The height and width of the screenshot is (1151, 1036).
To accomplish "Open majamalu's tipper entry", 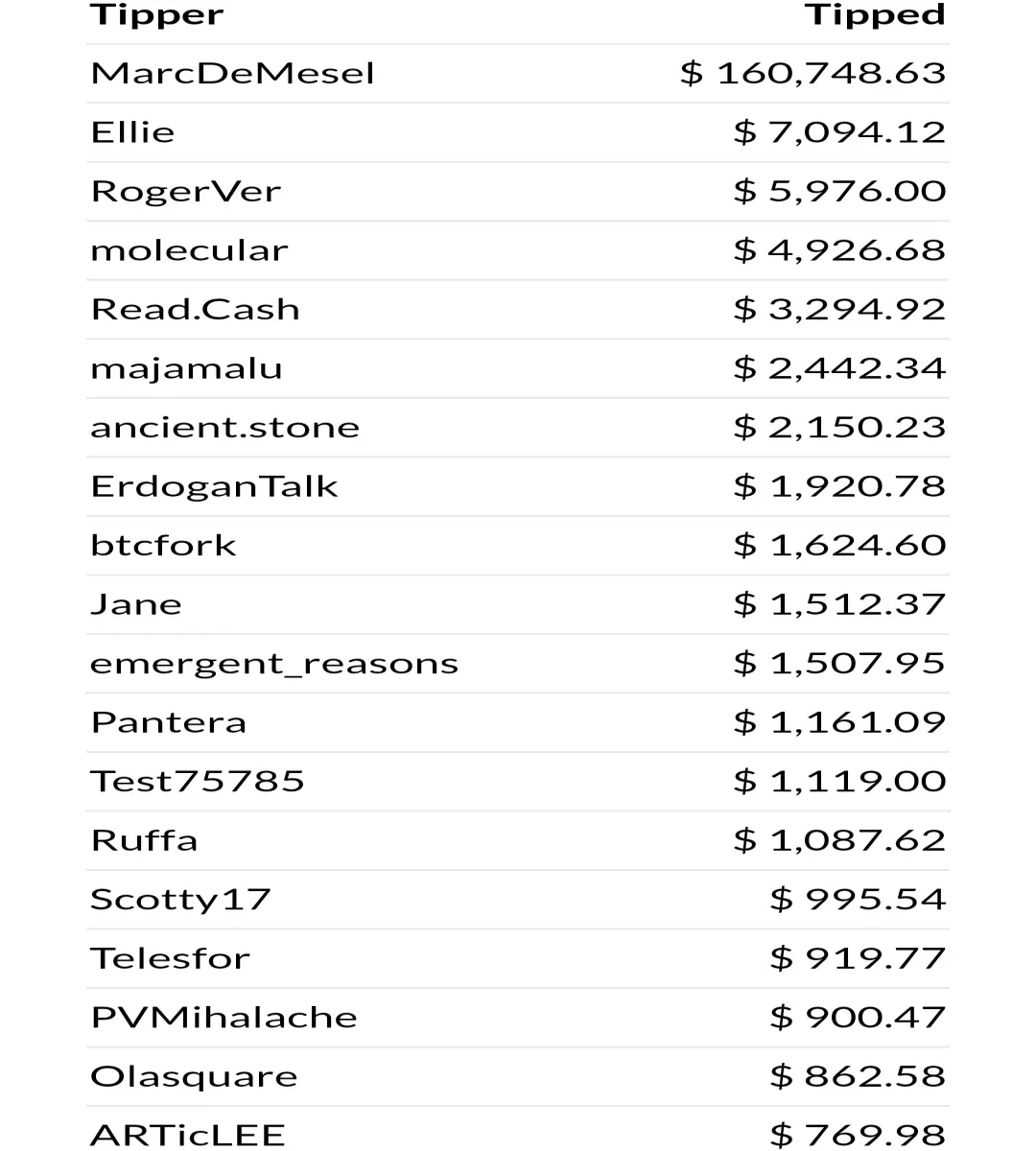I will click(x=186, y=369).
